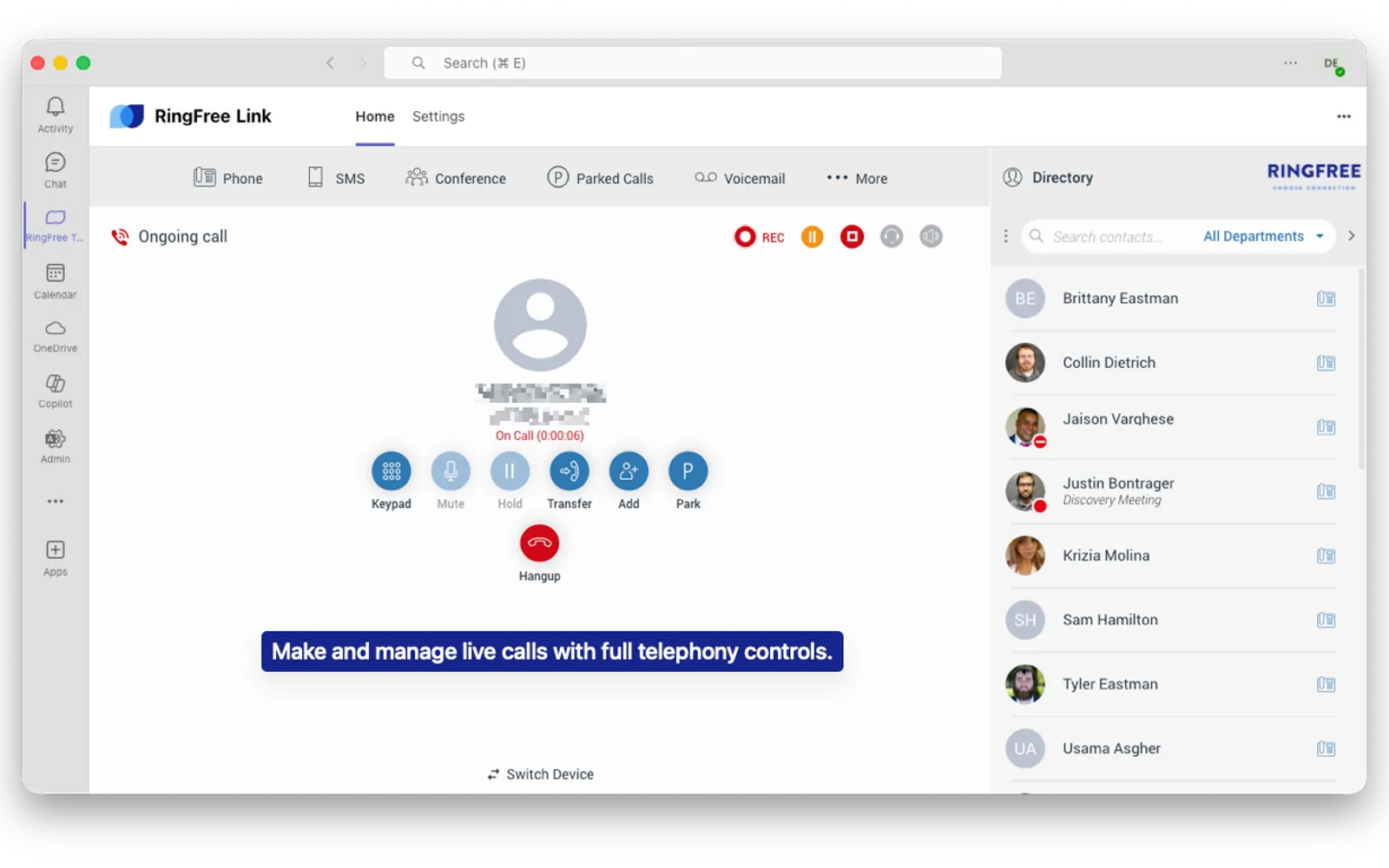Screen dimensions: 1389x868
Task: Stop the call recording (red square)
Action: click(x=852, y=236)
